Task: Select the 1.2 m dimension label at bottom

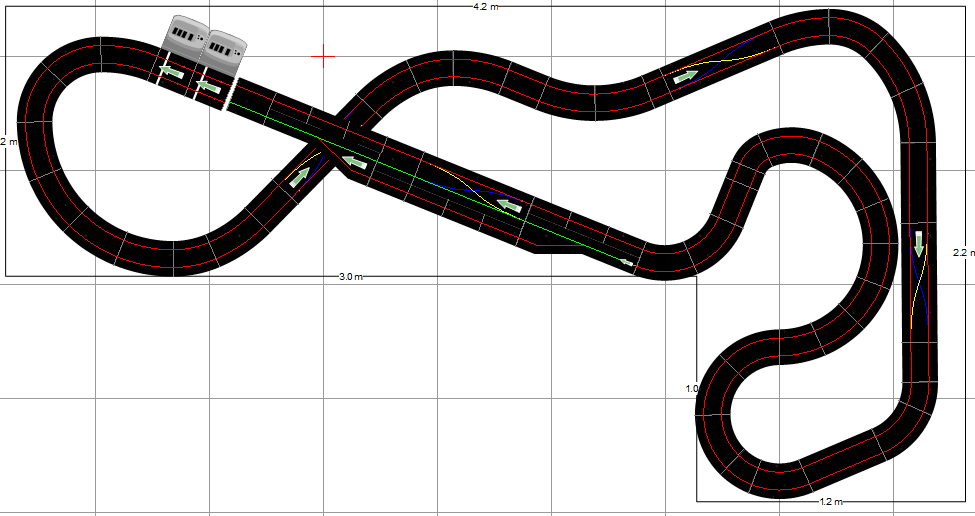Action: pos(831,501)
